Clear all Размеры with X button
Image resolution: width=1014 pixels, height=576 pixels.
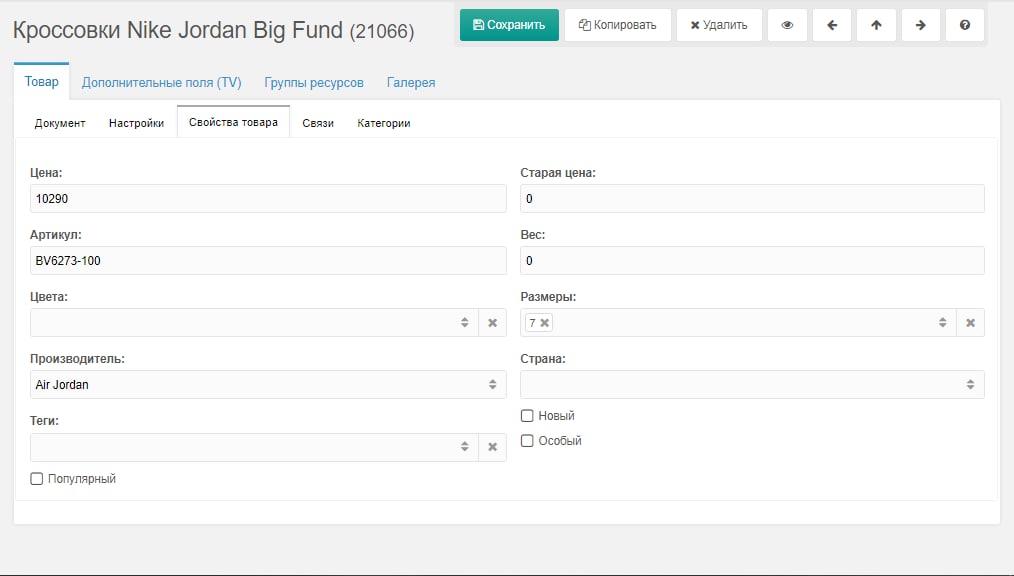(971, 323)
